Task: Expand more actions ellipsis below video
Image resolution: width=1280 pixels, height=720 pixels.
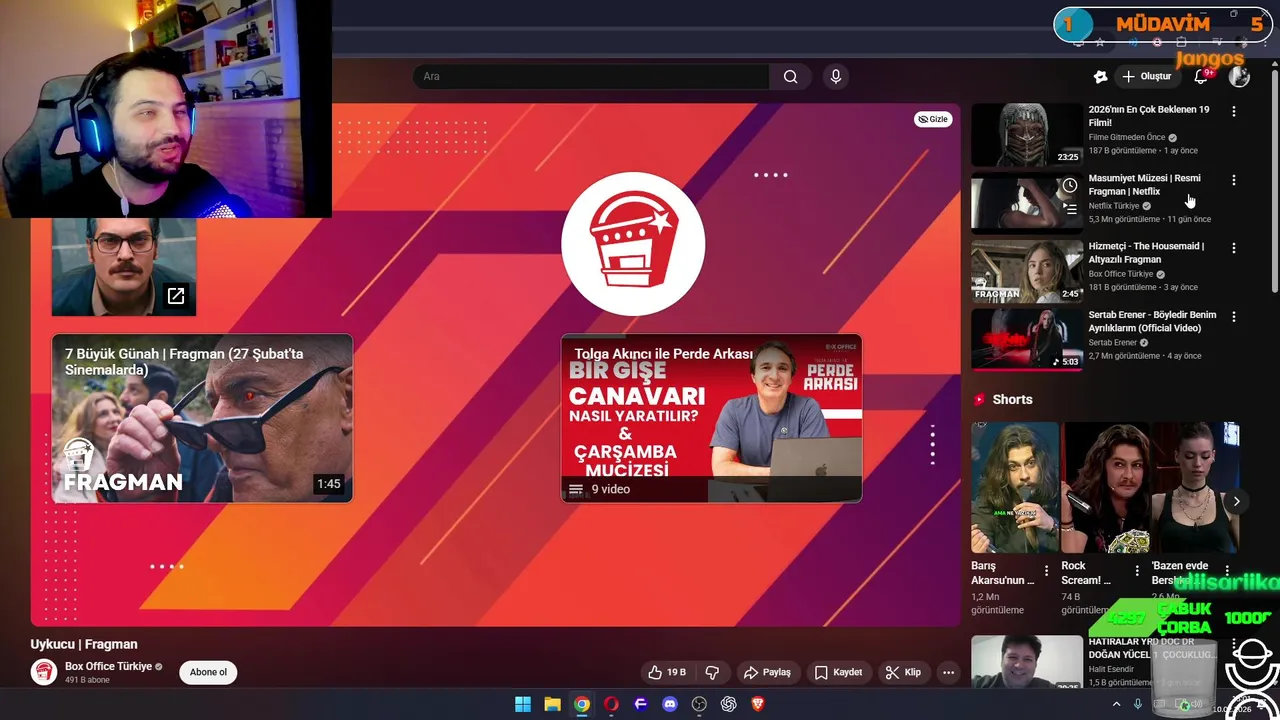Action: (x=948, y=672)
